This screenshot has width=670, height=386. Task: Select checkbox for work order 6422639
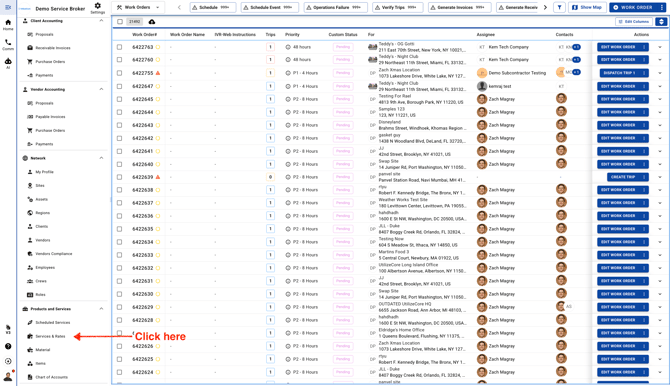pyautogui.click(x=119, y=177)
